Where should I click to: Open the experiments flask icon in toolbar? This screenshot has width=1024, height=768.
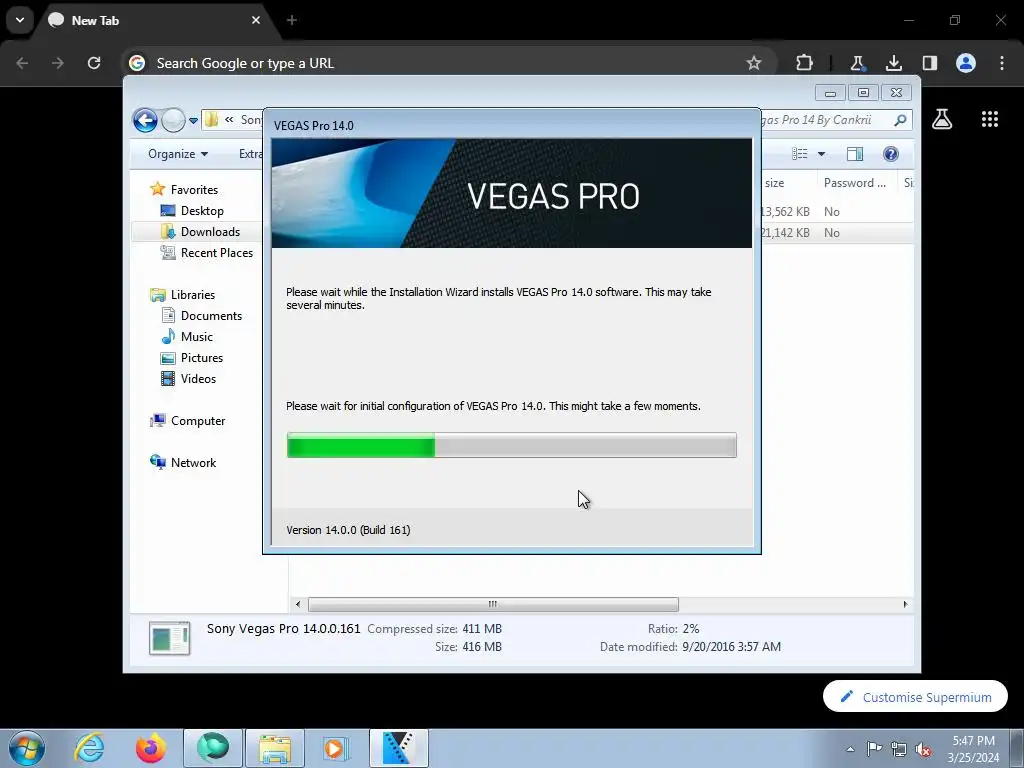(x=857, y=63)
